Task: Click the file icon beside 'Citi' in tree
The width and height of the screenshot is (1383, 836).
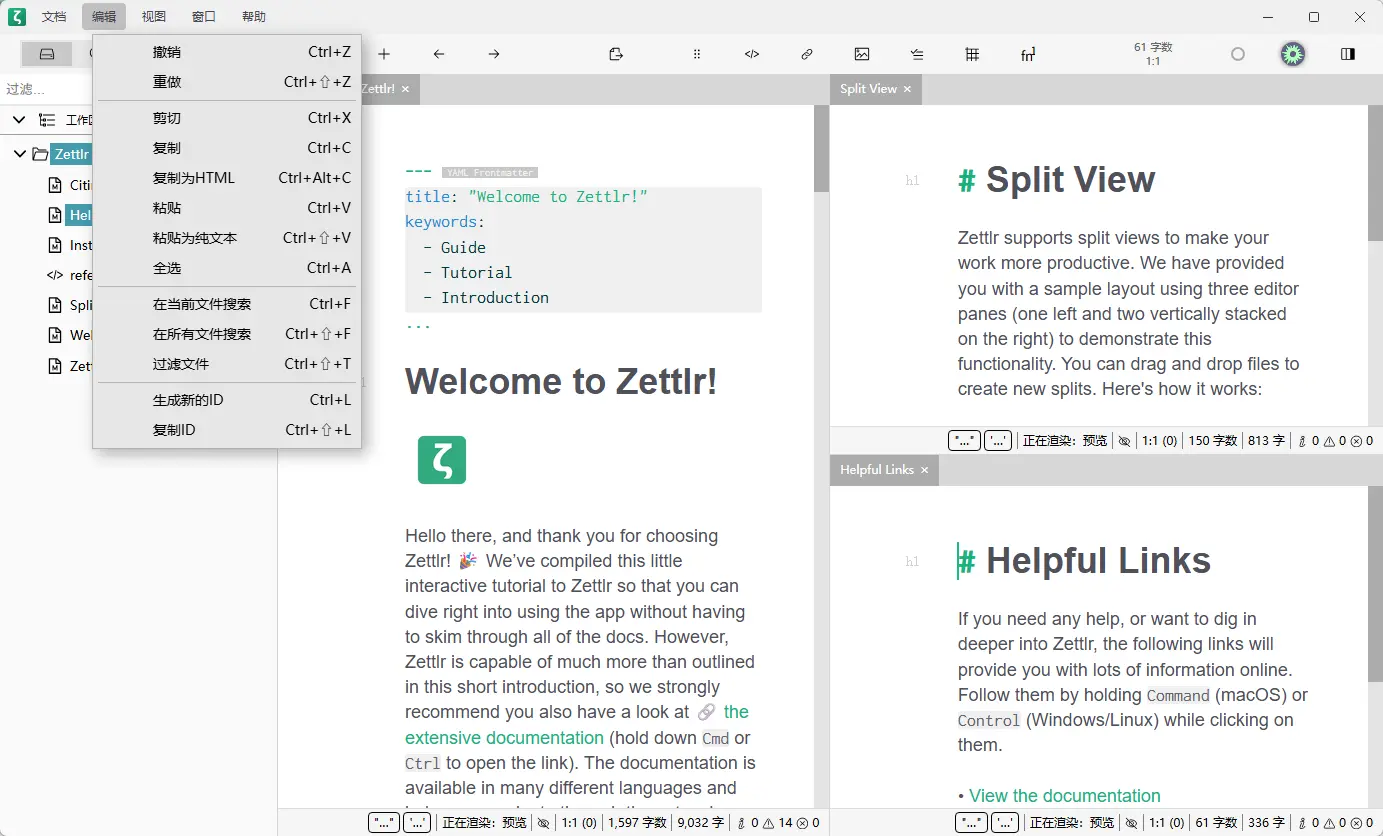Action: (x=56, y=185)
